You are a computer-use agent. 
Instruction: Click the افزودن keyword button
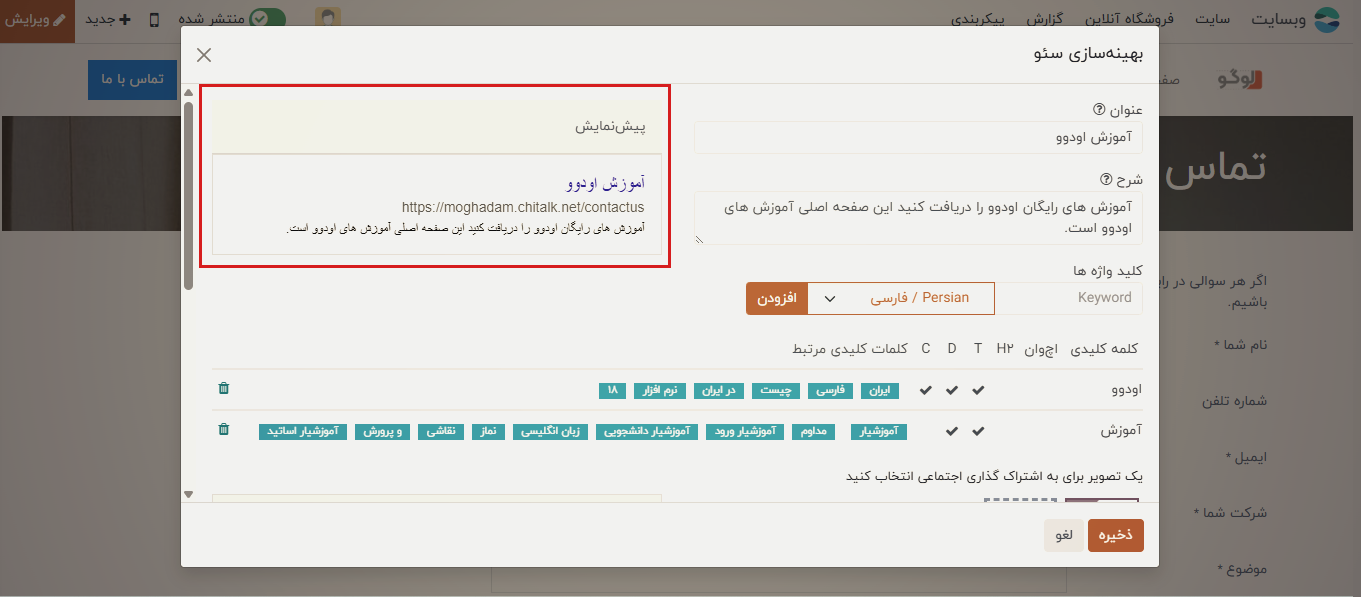(x=776, y=298)
